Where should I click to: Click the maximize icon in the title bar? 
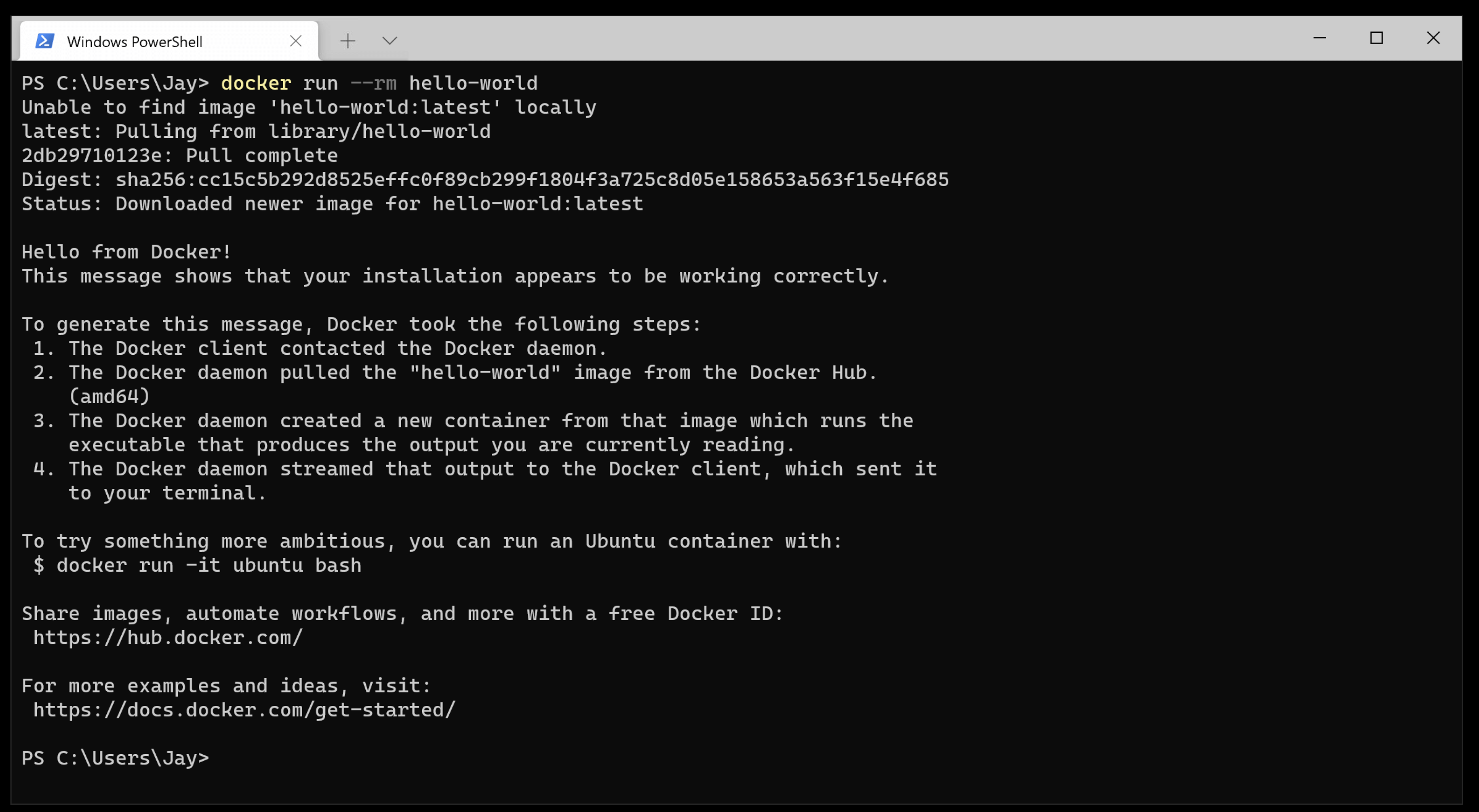1376,38
